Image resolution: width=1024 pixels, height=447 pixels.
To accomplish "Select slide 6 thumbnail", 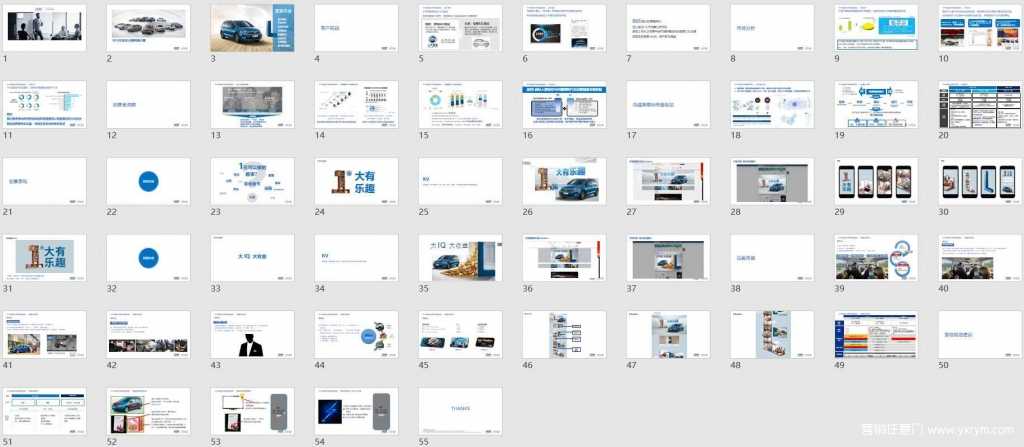I will pos(564,28).
